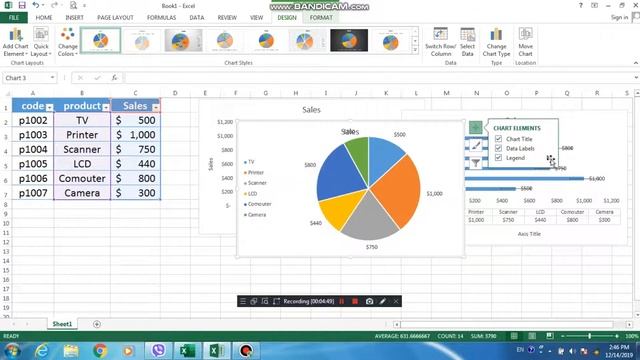
Task: Open the Add Chart Element menu
Action: click(x=15, y=42)
